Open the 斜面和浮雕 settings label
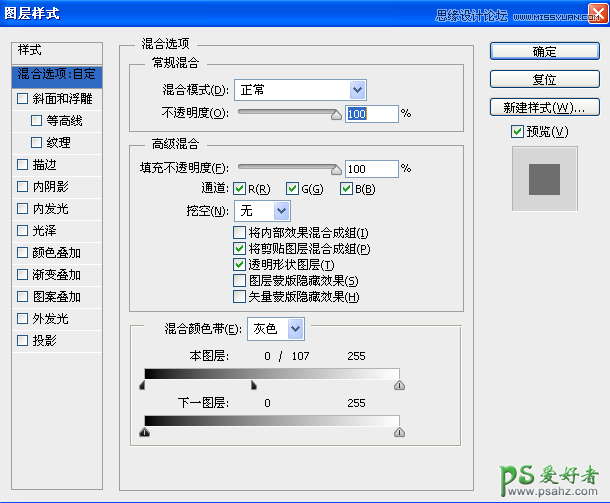 tap(62, 99)
